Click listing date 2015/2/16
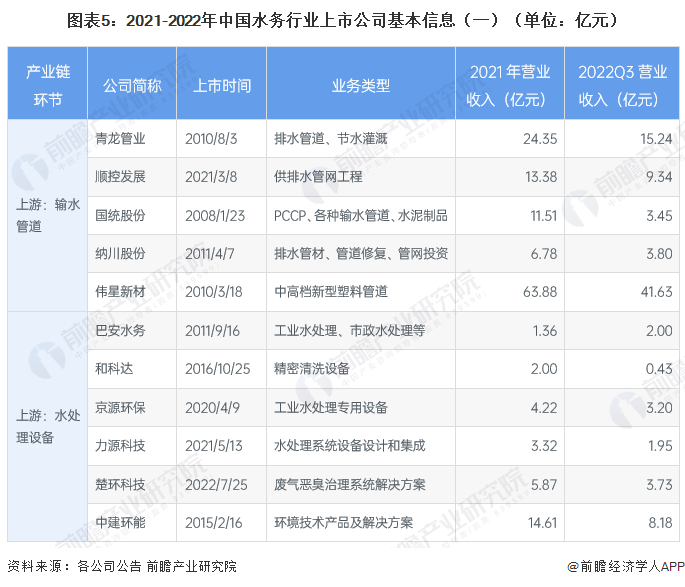The width and height of the screenshot is (685, 587). click(214, 522)
